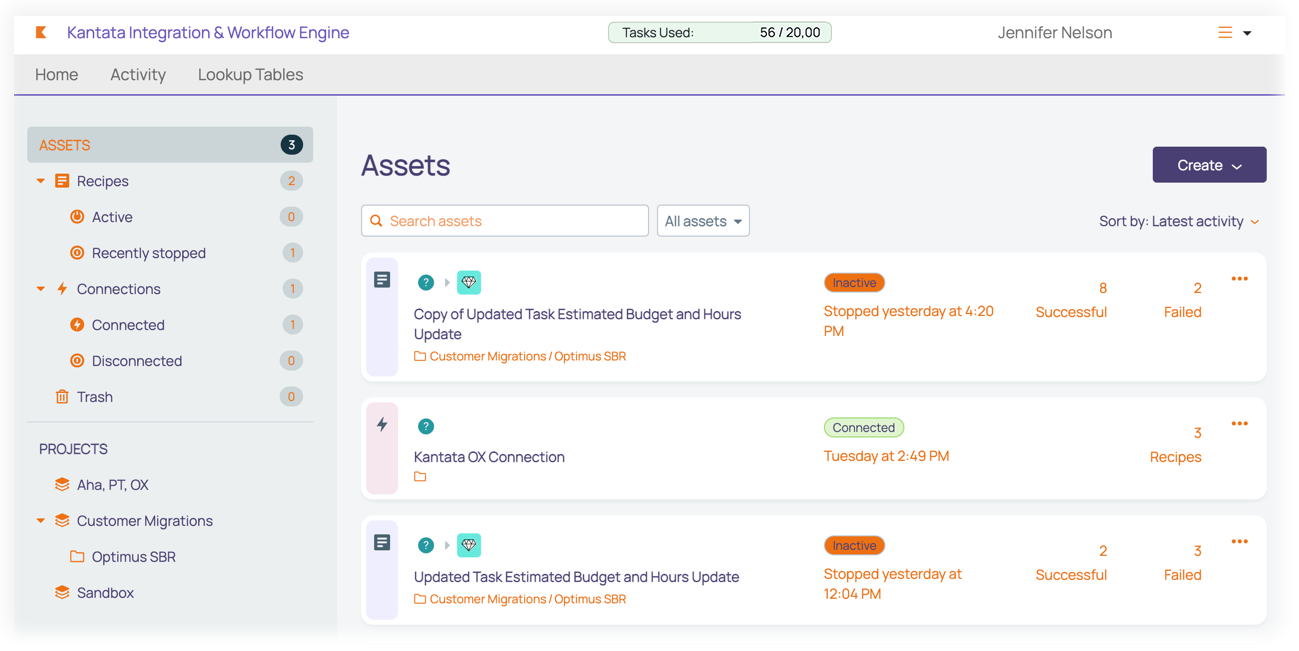Viewport: 1299px width, 651px height.
Task: Click the Sandbox project stack icon
Action: [x=62, y=593]
